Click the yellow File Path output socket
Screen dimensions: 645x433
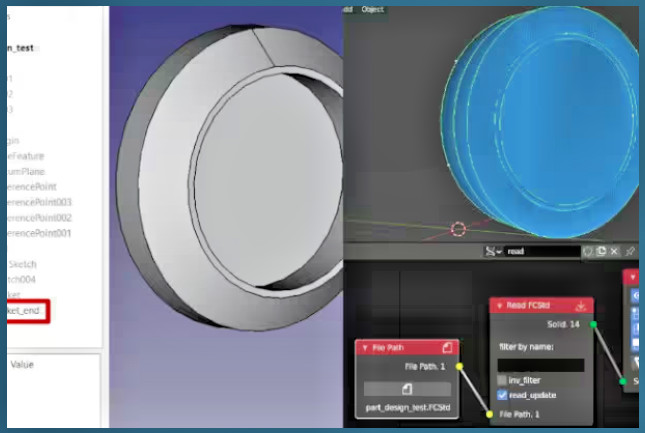pos(459,366)
